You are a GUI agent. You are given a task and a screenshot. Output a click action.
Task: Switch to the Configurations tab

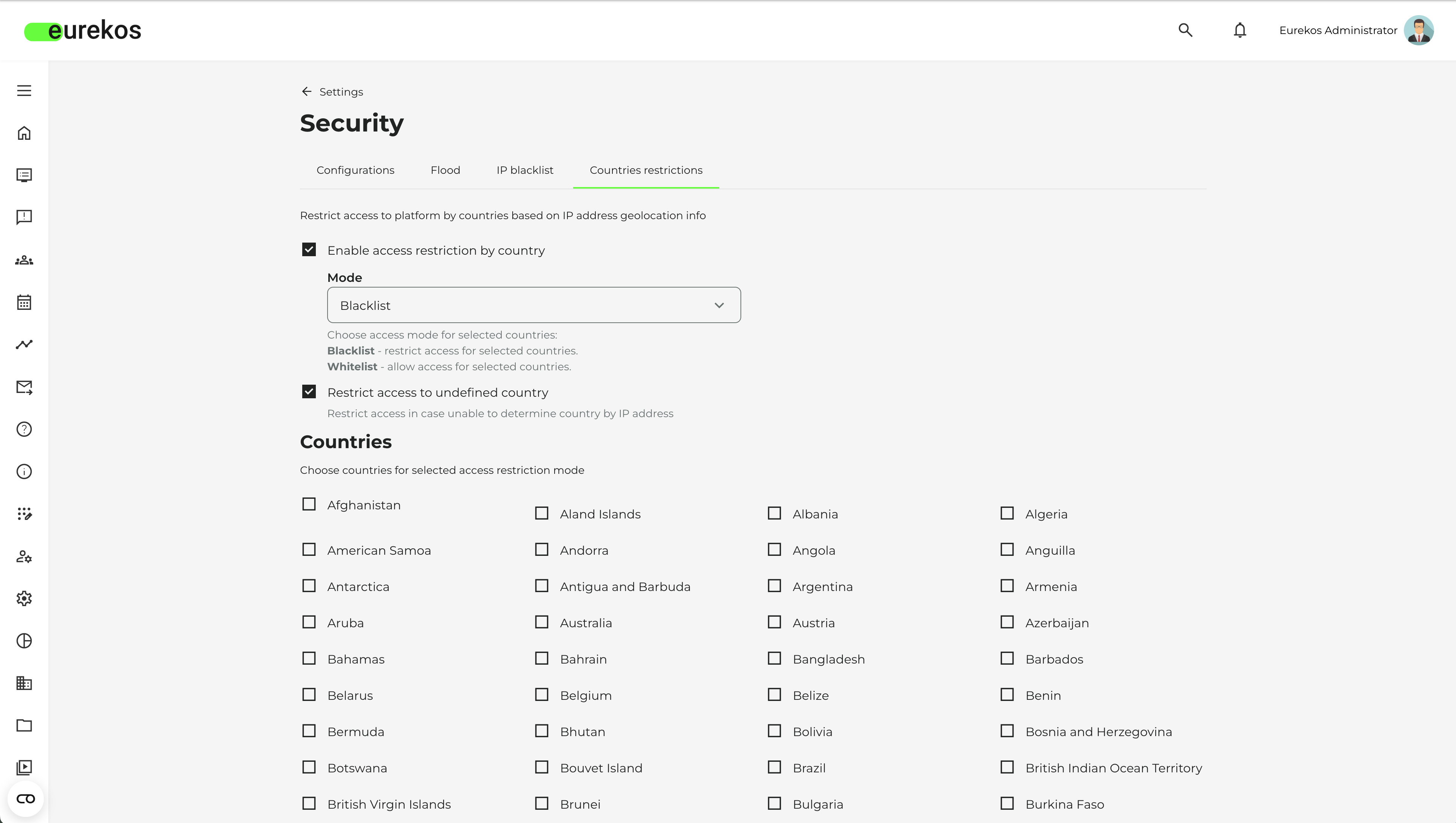355,170
